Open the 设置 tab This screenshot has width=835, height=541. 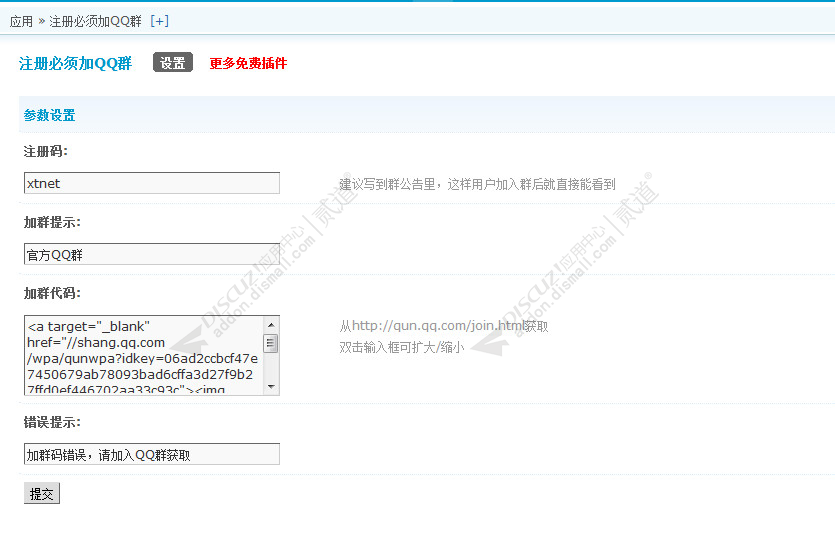tap(173, 63)
